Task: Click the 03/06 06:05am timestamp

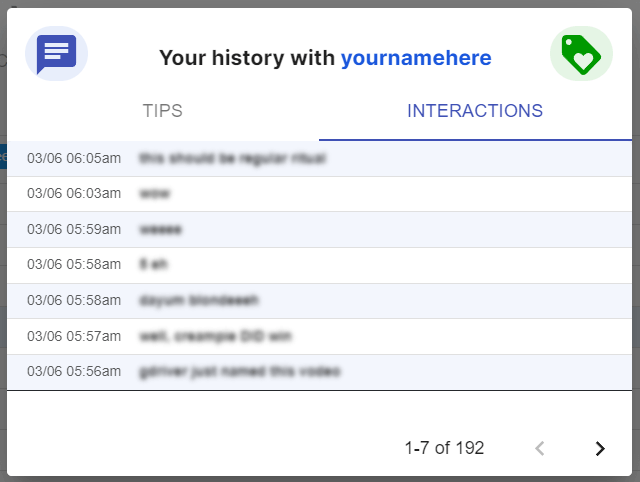Action: (74, 158)
